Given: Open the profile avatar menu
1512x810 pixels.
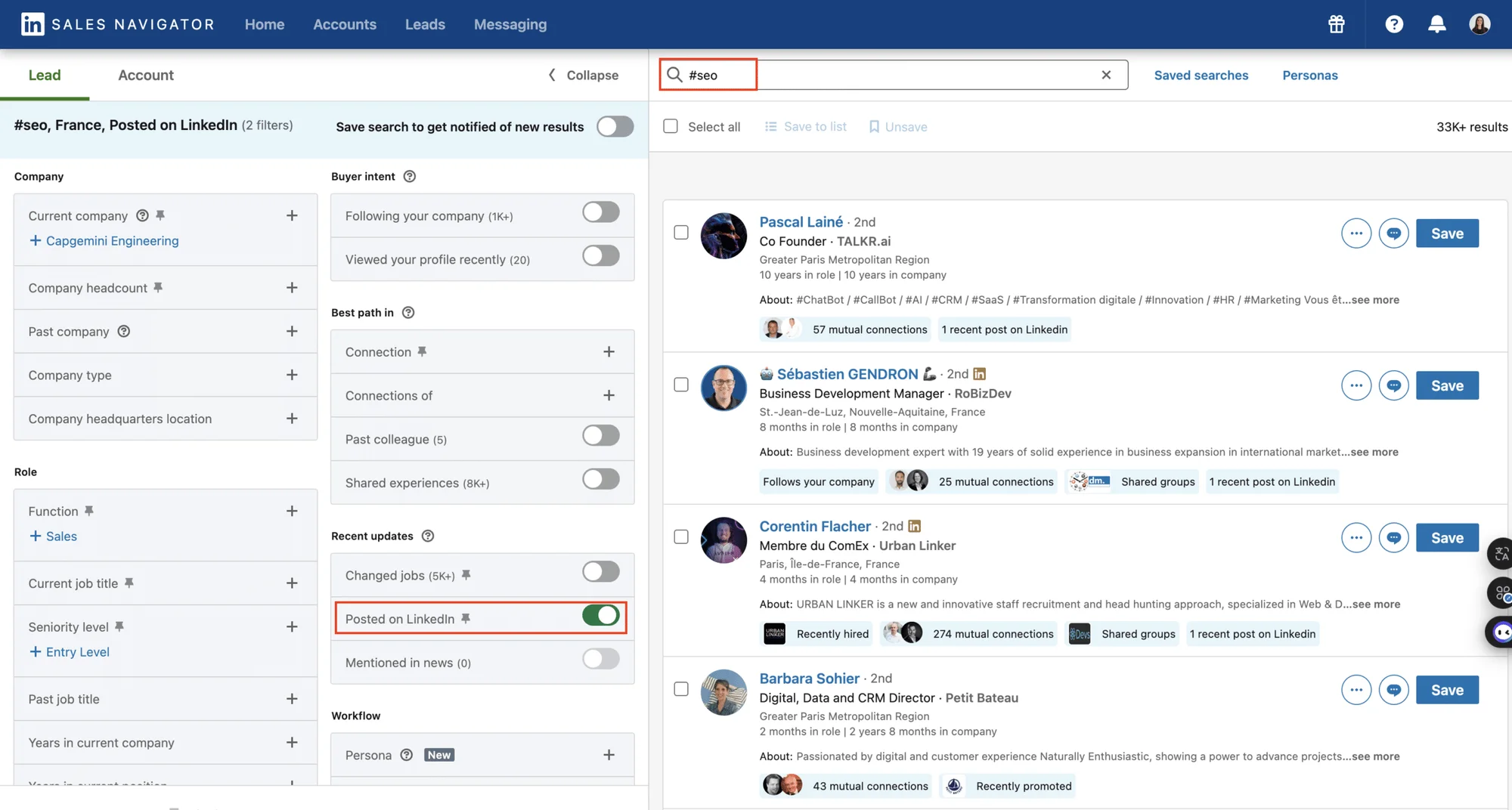Looking at the screenshot, I should [x=1479, y=24].
